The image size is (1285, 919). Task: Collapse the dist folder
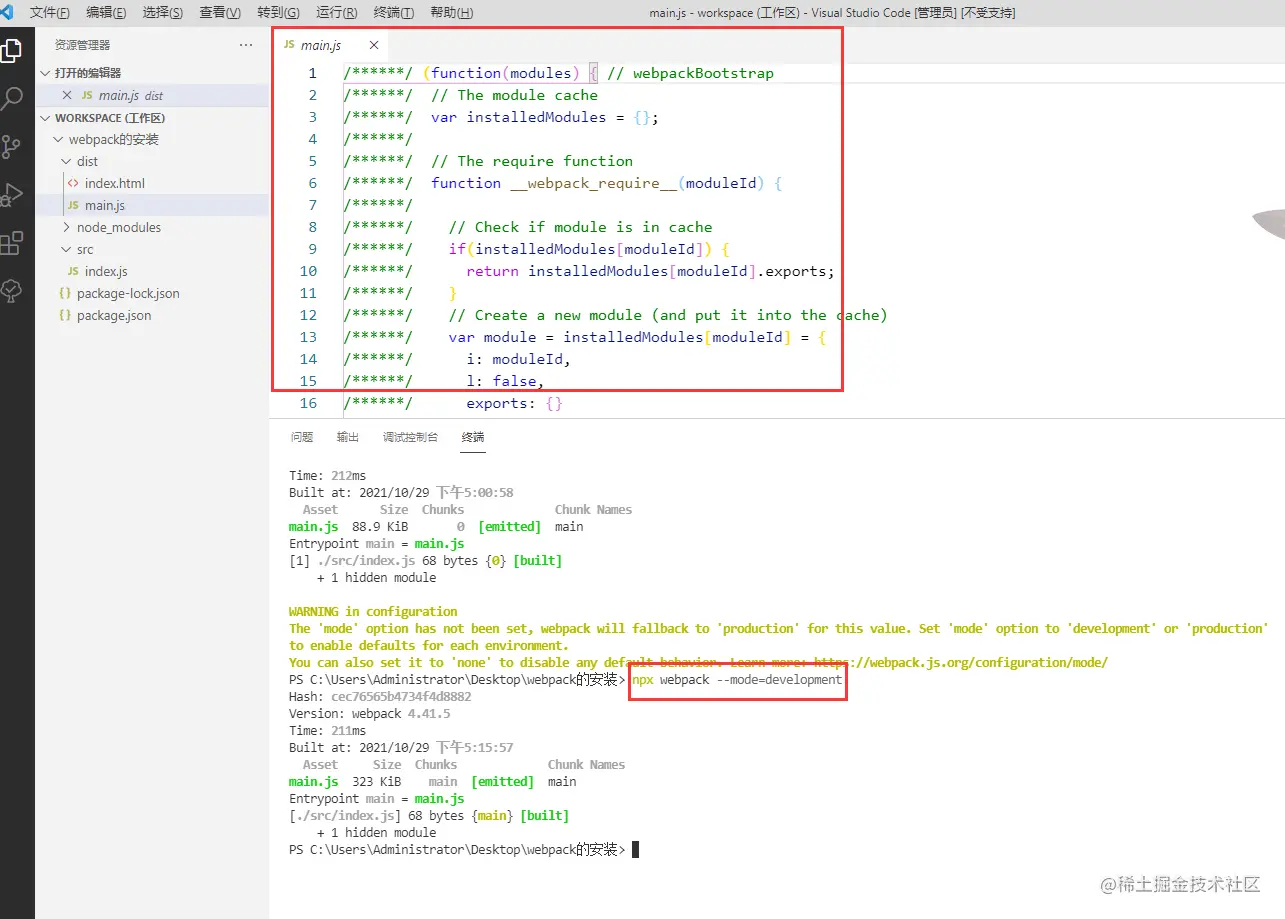(67, 161)
